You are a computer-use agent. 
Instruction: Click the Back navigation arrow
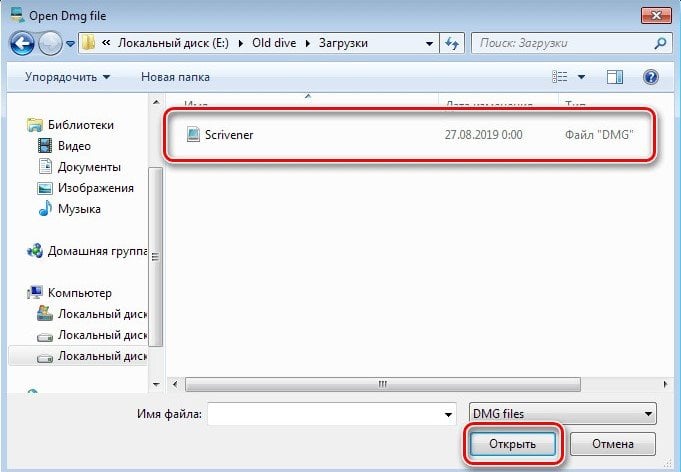tap(22, 43)
